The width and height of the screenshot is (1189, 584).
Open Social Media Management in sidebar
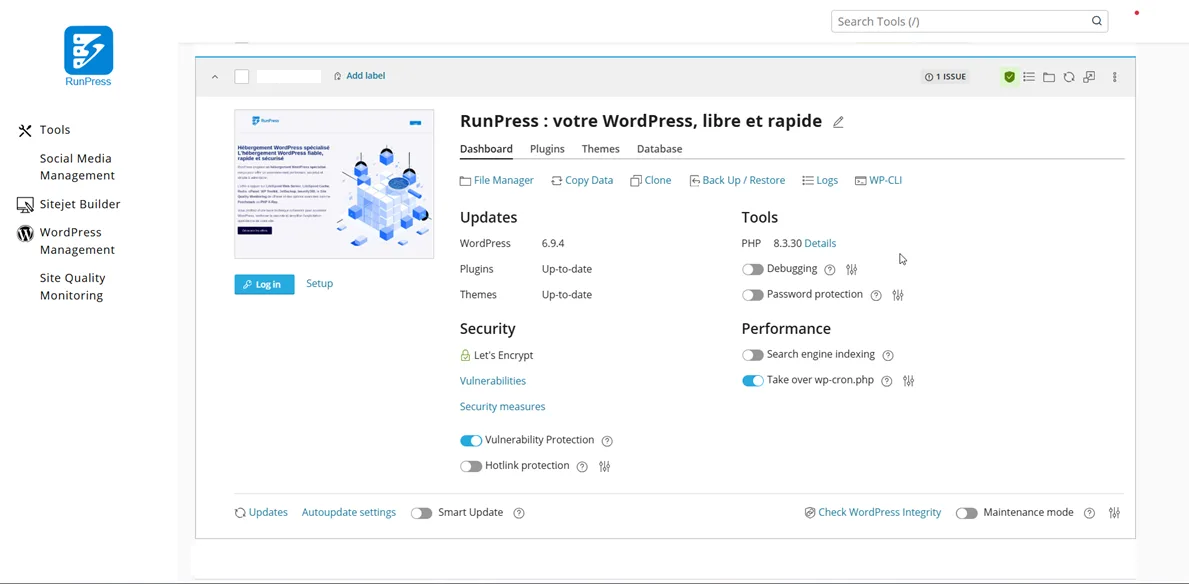click(x=77, y=167)
